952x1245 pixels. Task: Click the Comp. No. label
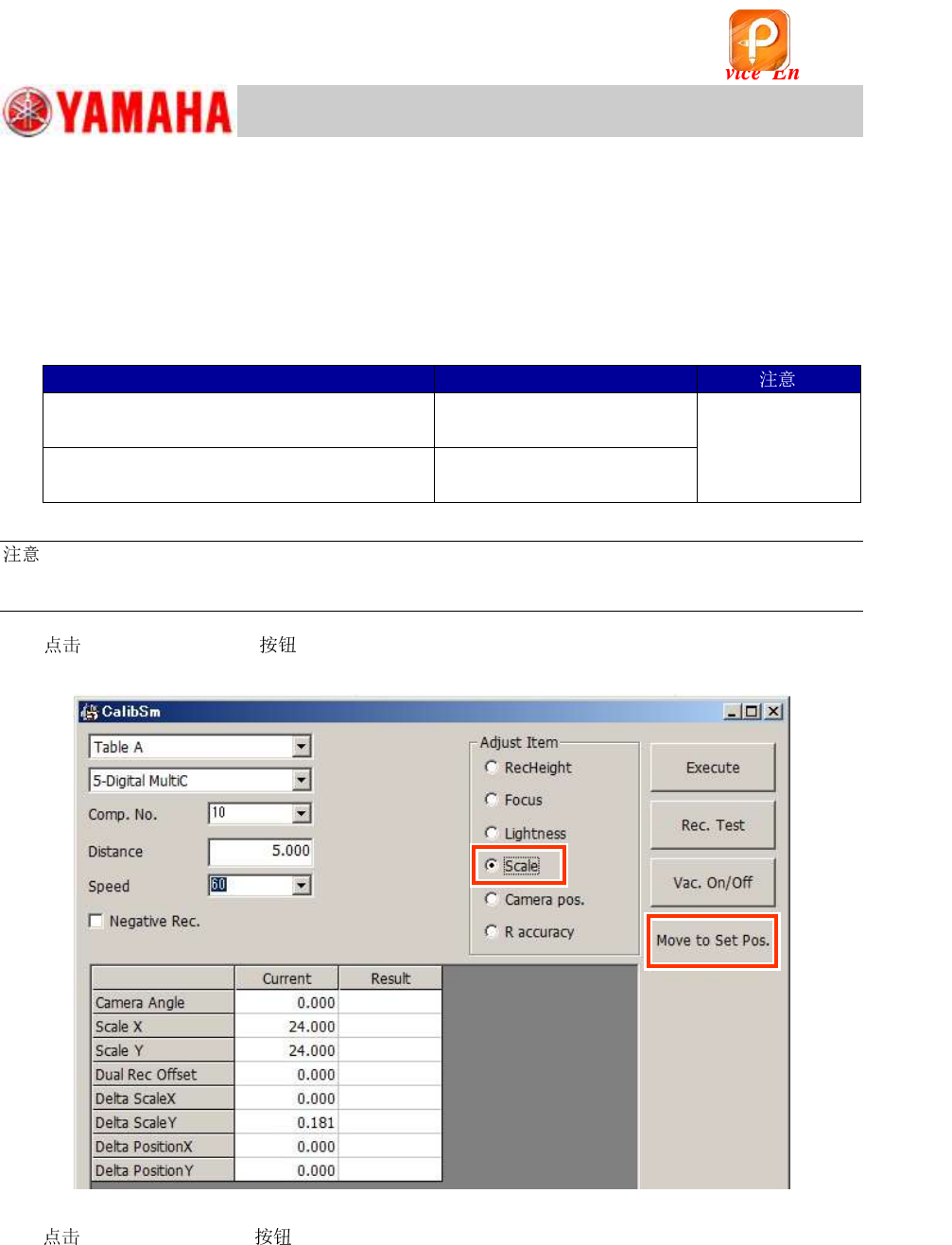[x=123, y=815]
